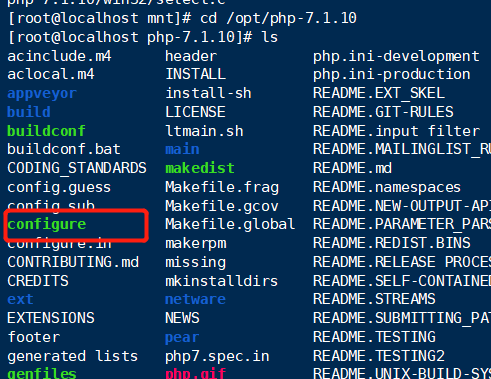Click the highlighted configure file name
The height and width of the screenshot is (379, 491).
[47, 225]
